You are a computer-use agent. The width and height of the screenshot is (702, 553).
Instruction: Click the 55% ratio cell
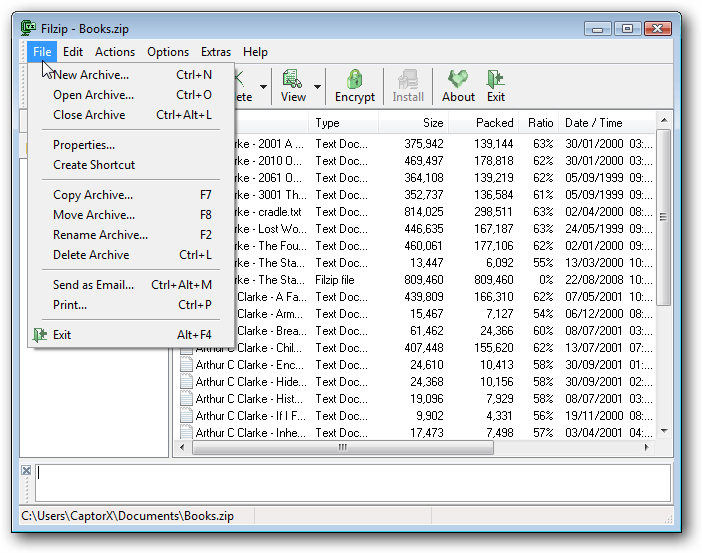click(543, 263)
